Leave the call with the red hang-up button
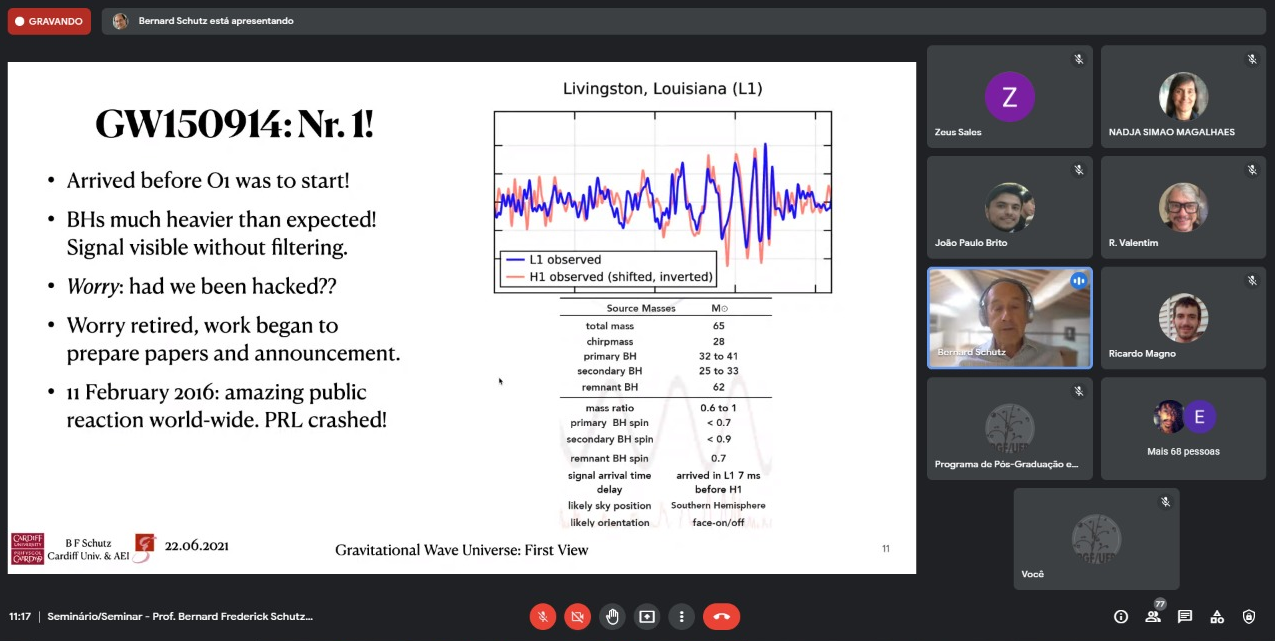Screen dimensions: 1275x641 coord(721,616)
